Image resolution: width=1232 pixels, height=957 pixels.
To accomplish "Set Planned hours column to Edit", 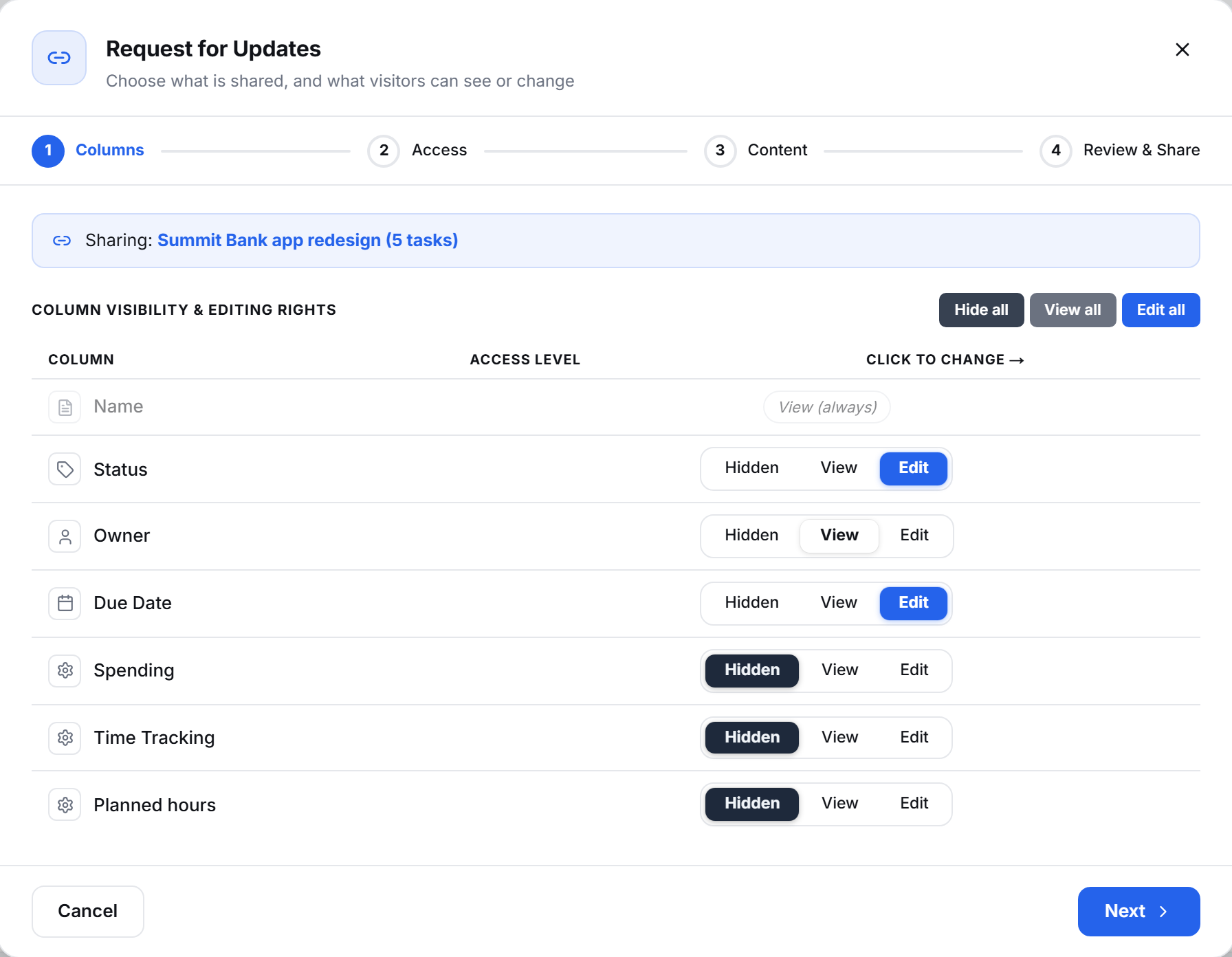I will coord(914,804).
